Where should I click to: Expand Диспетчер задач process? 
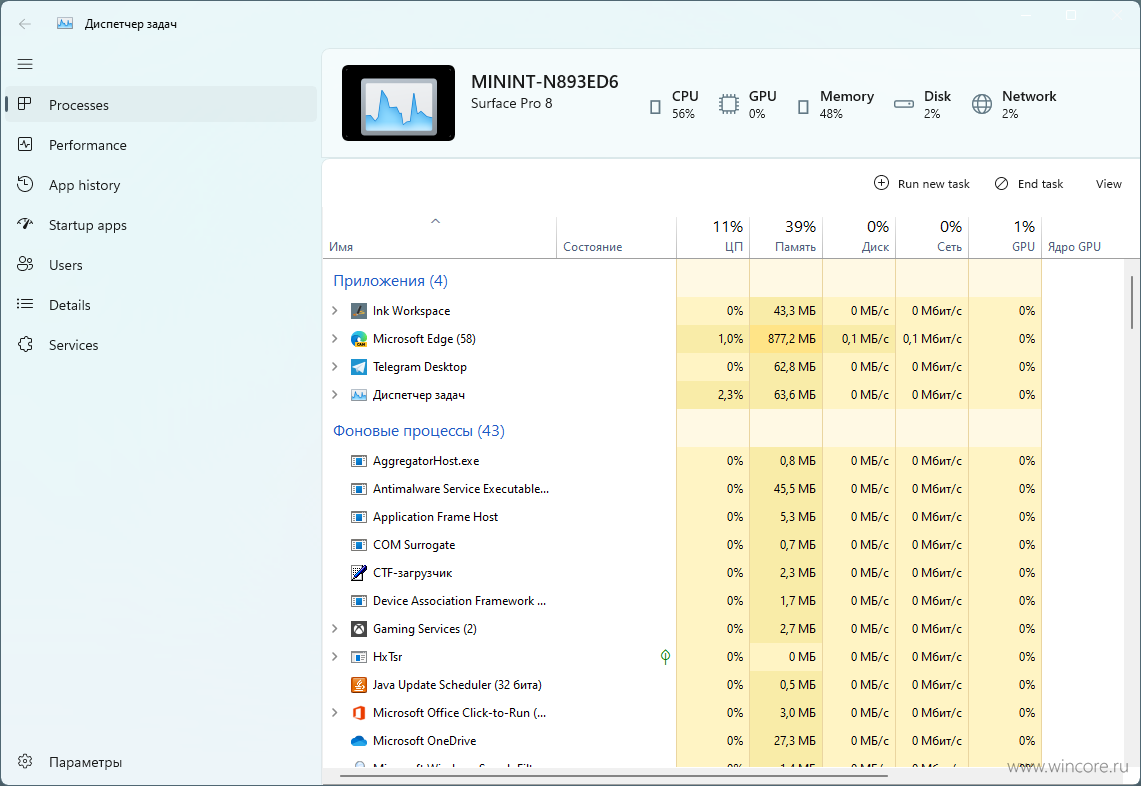coord(335,394)
